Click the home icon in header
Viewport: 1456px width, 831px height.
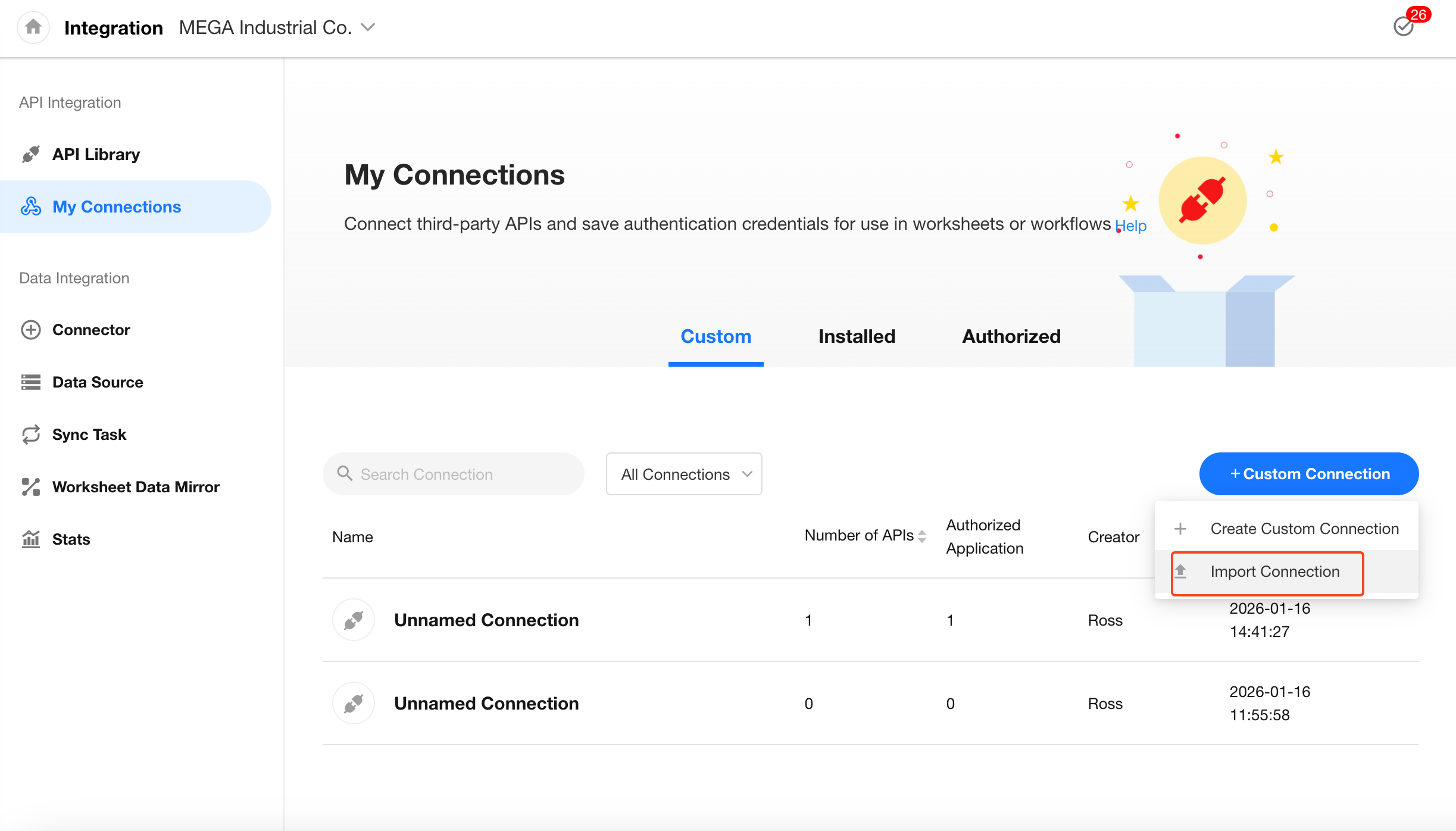click(33, 27)
